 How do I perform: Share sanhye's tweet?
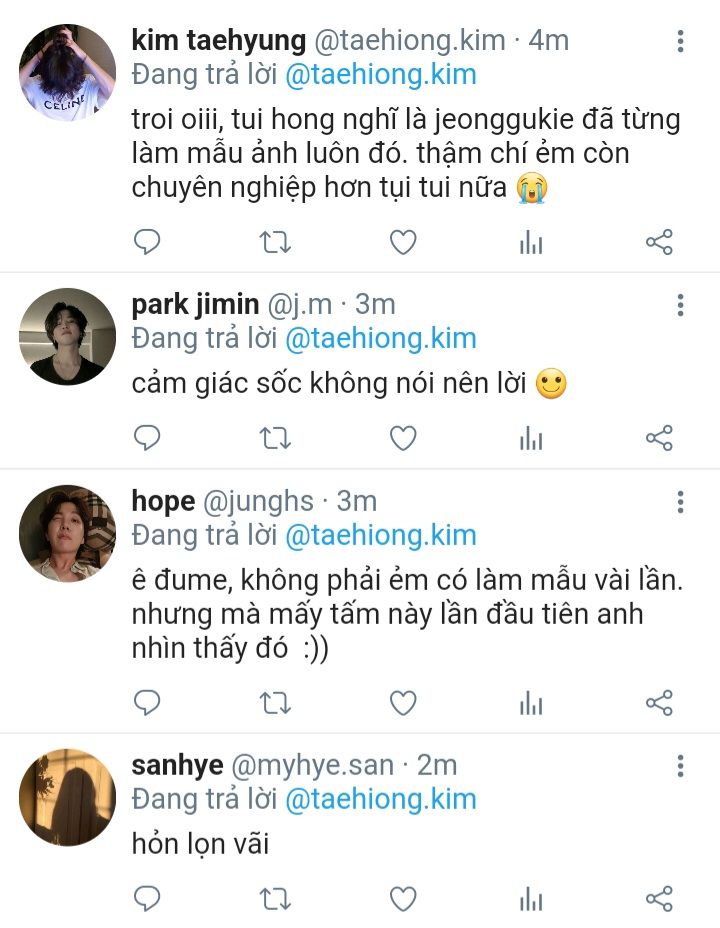coord(659,899)
